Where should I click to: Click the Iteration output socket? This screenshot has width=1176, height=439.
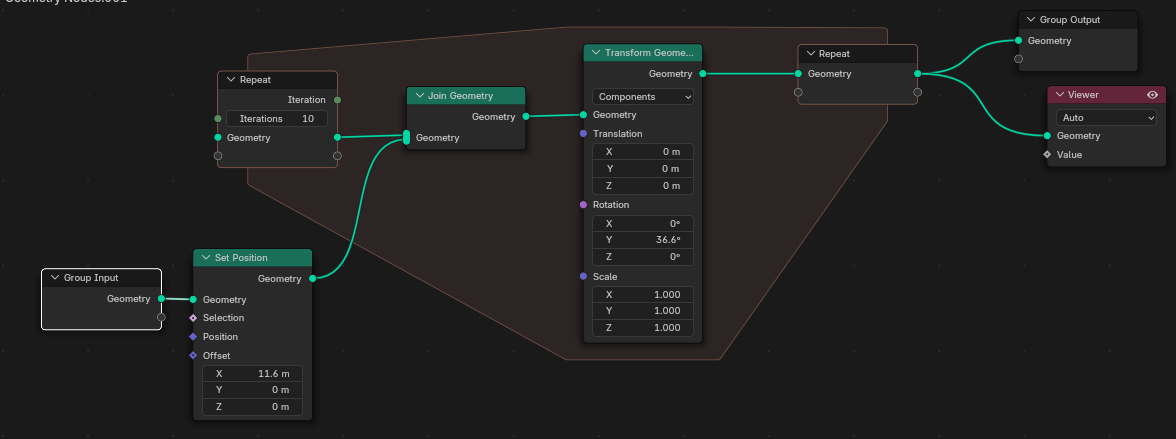pyautogui.click(x=338, y=100)
